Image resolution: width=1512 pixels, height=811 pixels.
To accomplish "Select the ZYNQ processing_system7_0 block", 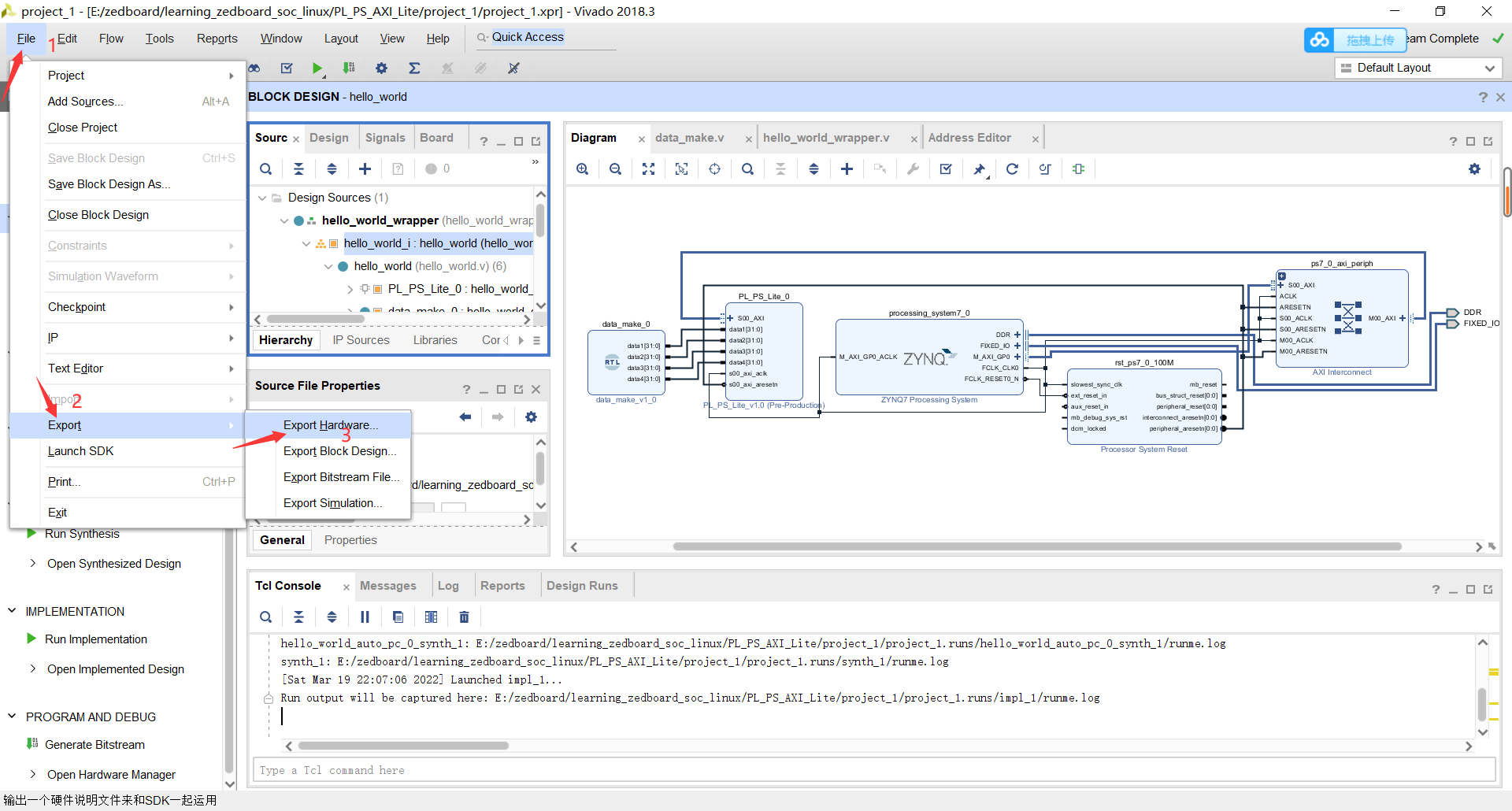I will click(x=929, y=357).
